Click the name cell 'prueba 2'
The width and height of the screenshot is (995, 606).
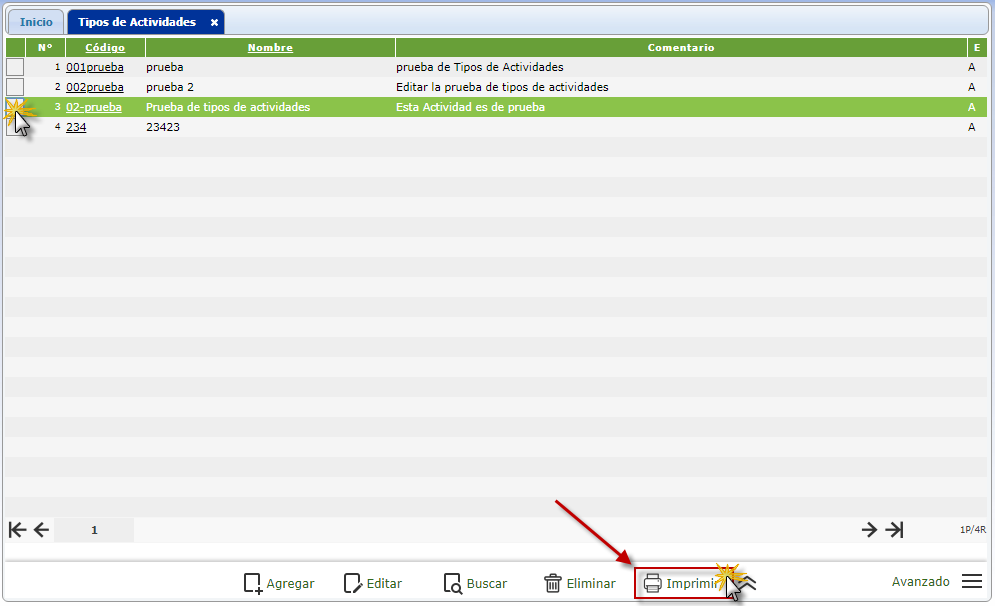(x=169, y=88)
